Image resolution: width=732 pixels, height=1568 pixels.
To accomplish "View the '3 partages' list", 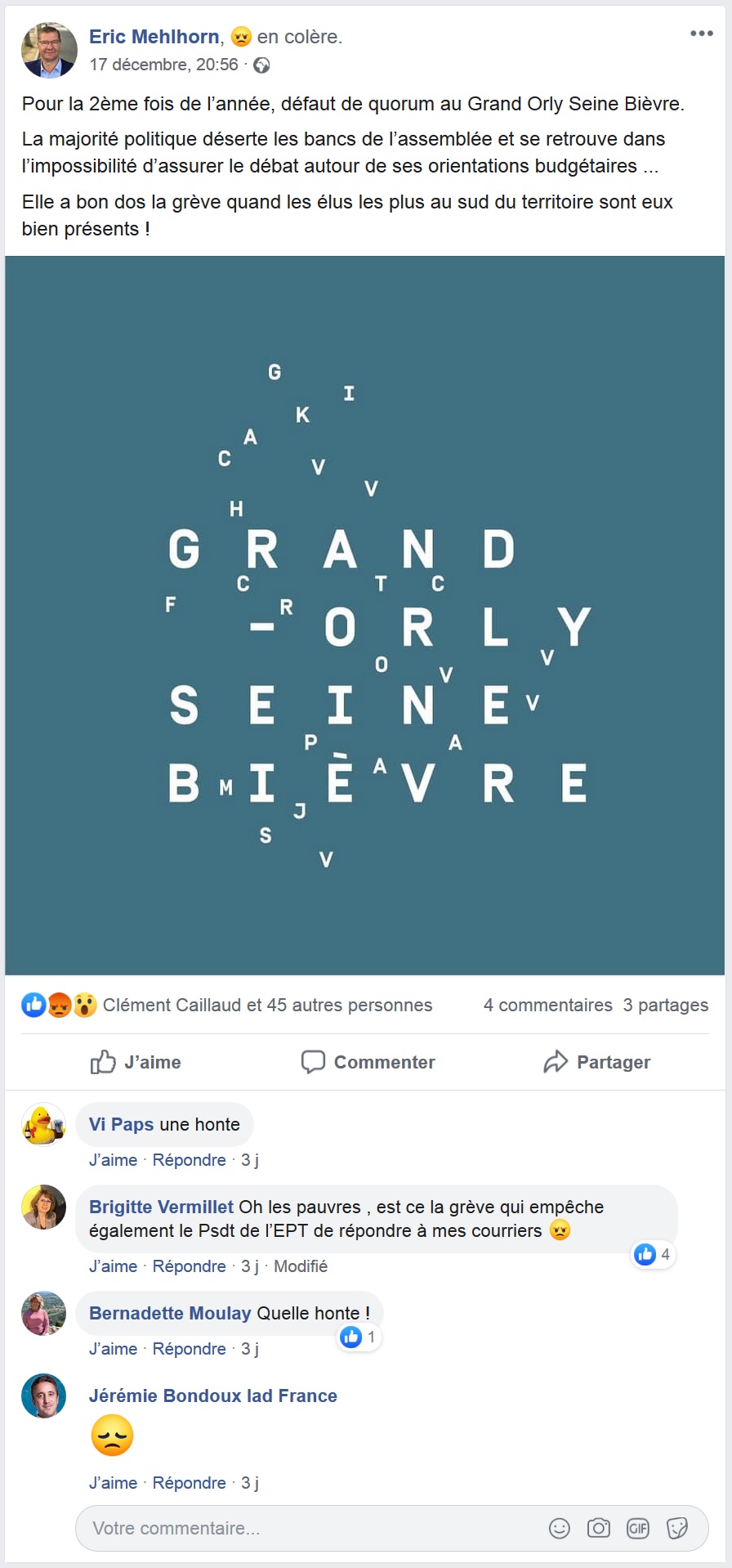I will (x=666, y=1005).
